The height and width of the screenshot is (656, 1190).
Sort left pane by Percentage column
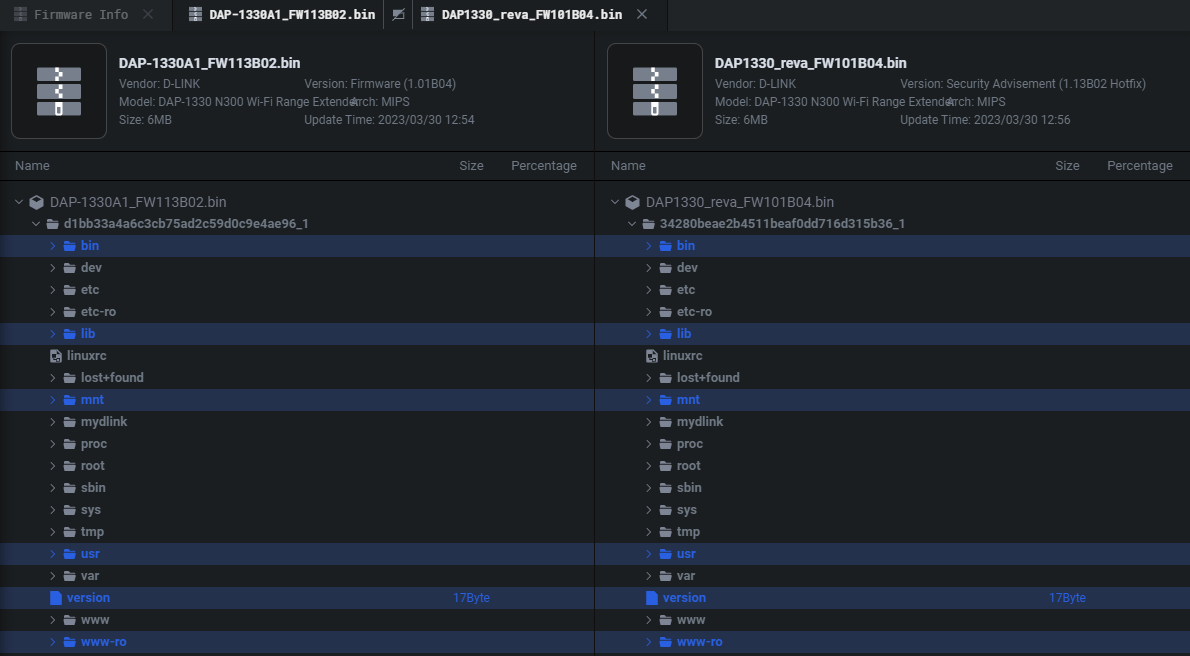point(544,166)
